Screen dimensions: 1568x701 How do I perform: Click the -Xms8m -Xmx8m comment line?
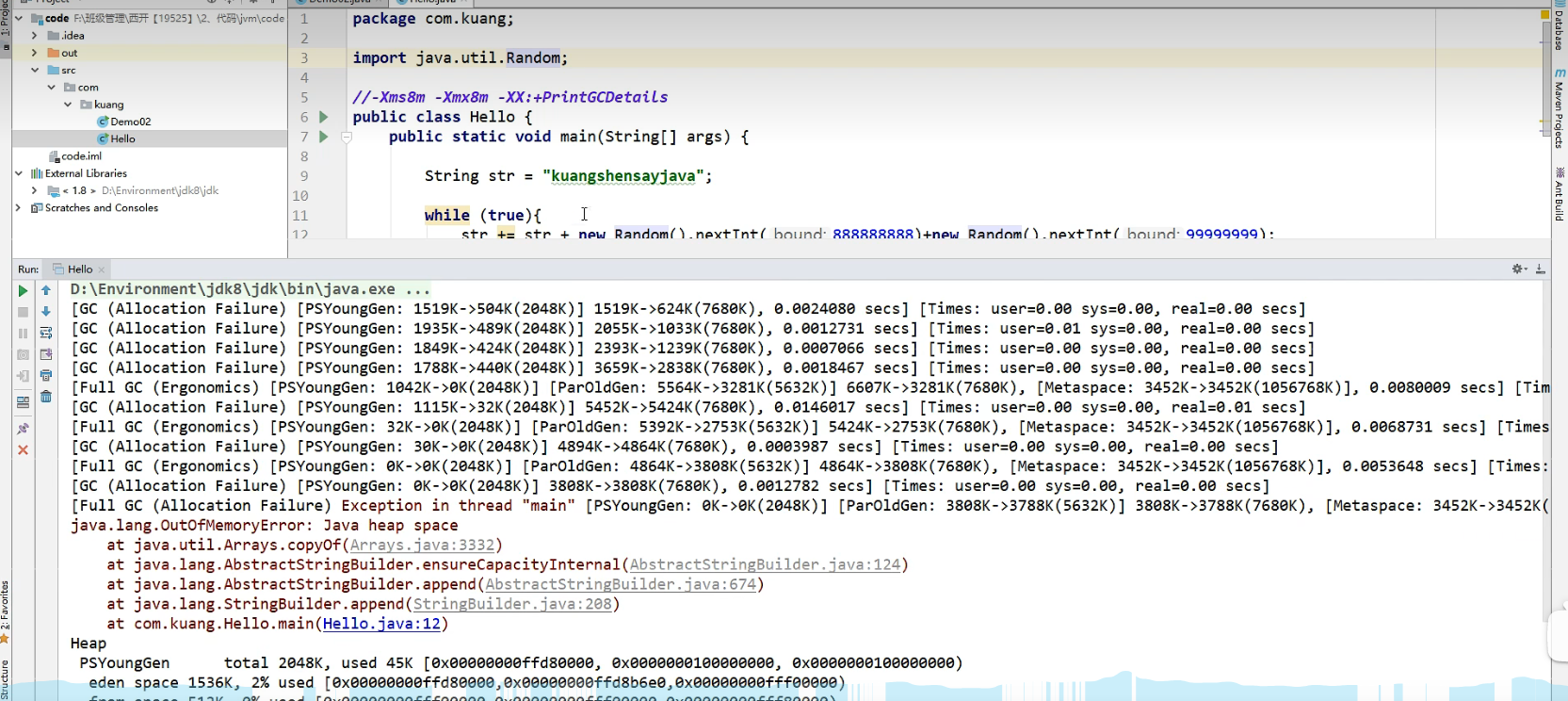point(510,97)
